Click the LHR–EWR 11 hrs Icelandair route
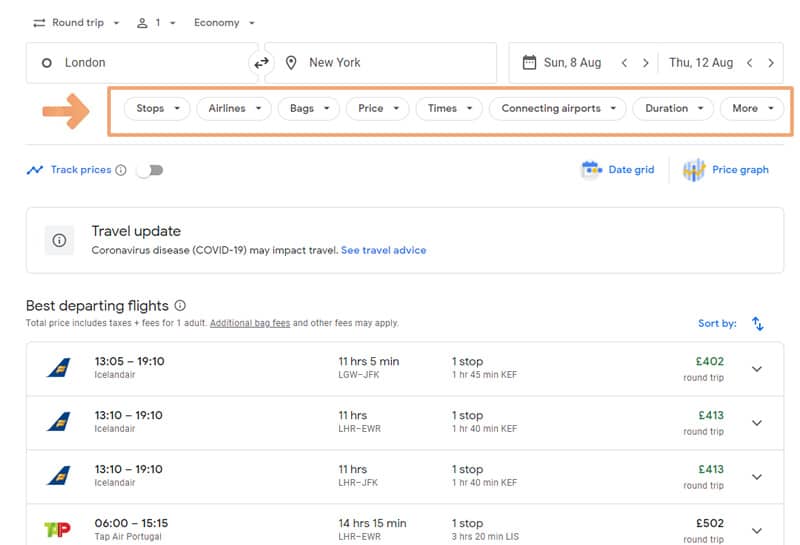 point(359,429)
